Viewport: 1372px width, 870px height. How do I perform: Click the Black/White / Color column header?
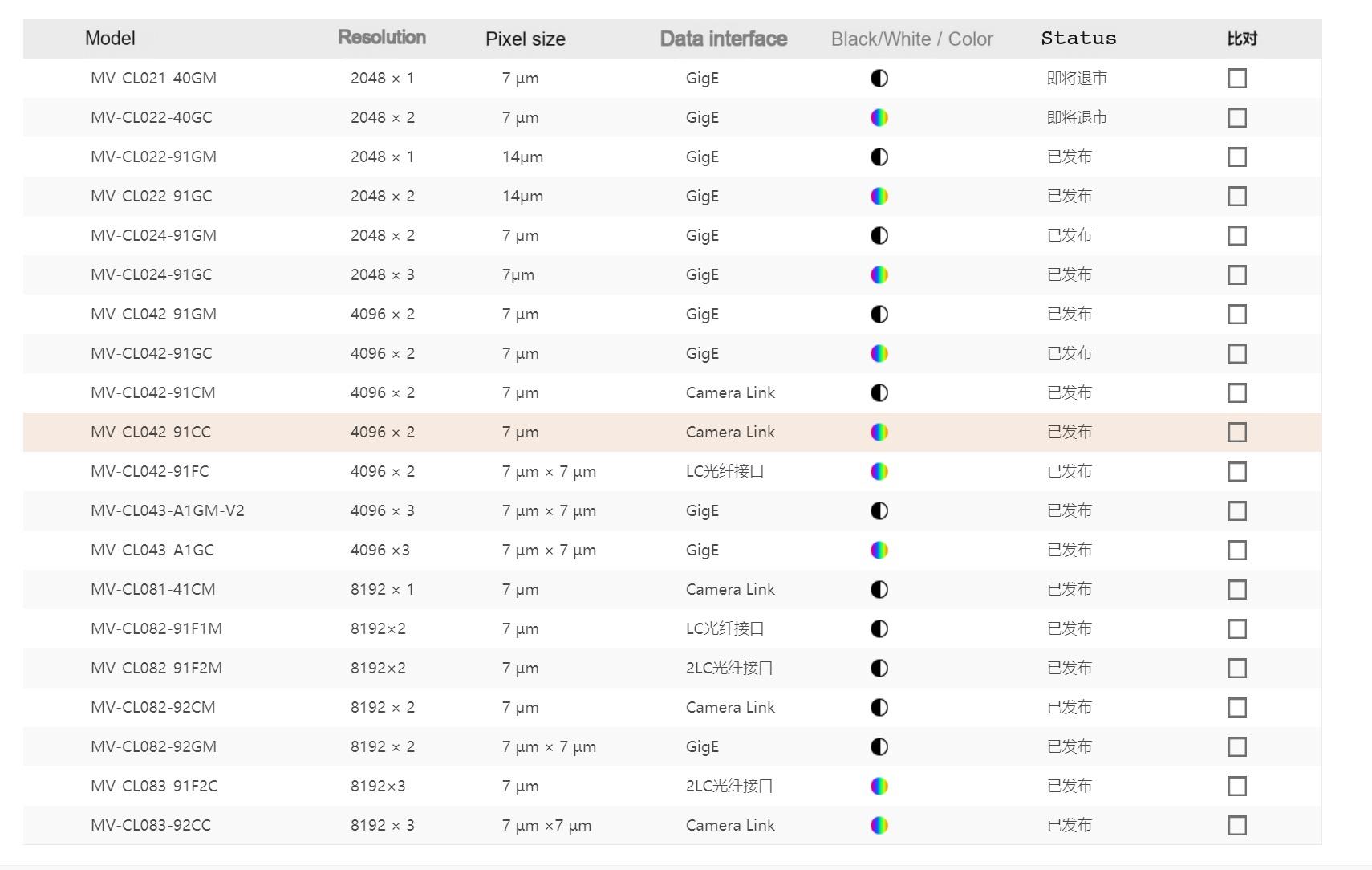(911, 39)
